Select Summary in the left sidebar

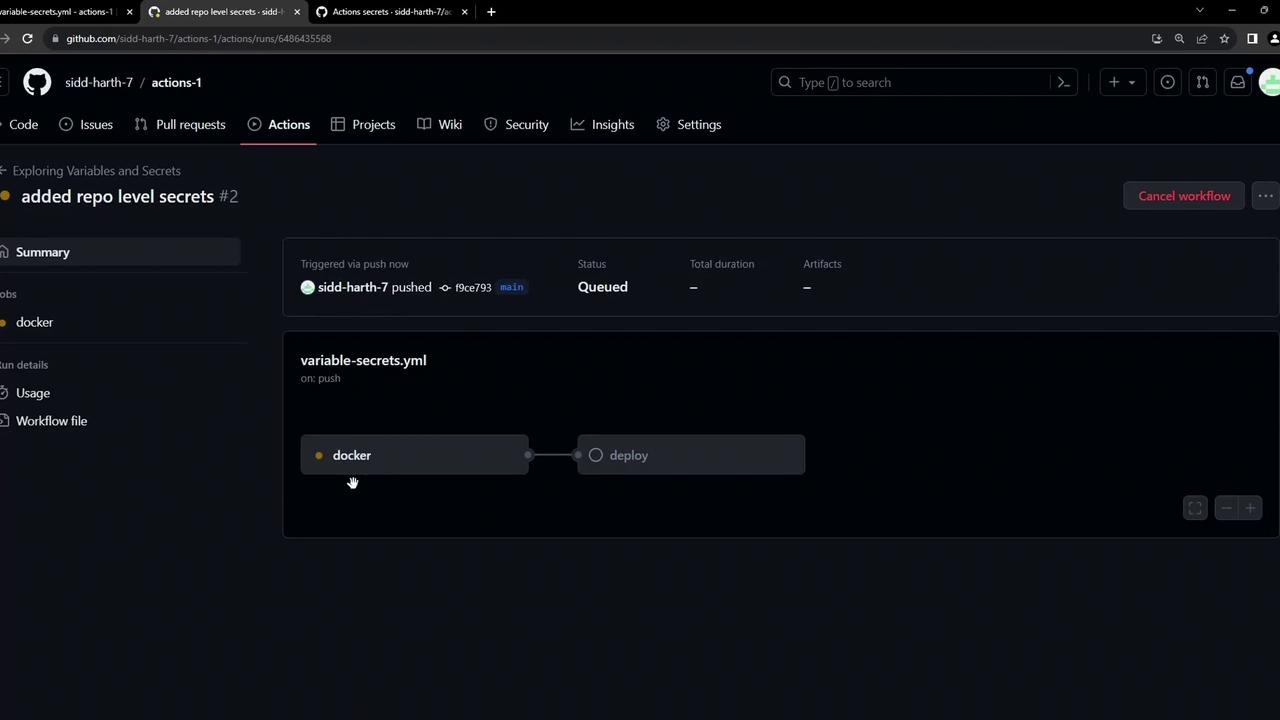120,252
